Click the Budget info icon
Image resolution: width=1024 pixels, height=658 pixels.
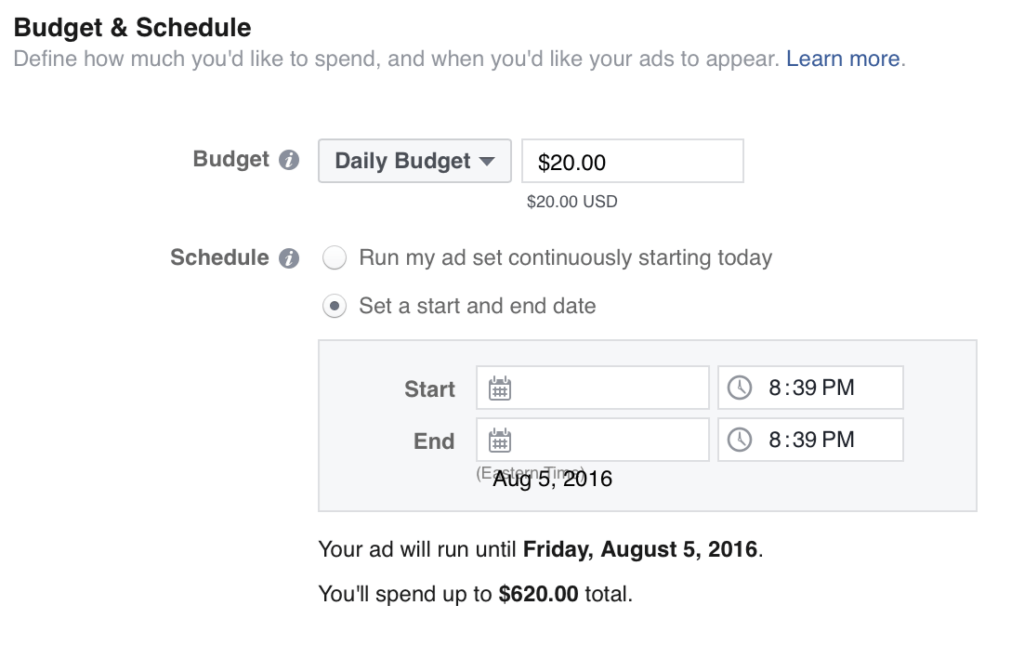click(x=289, y=160)
